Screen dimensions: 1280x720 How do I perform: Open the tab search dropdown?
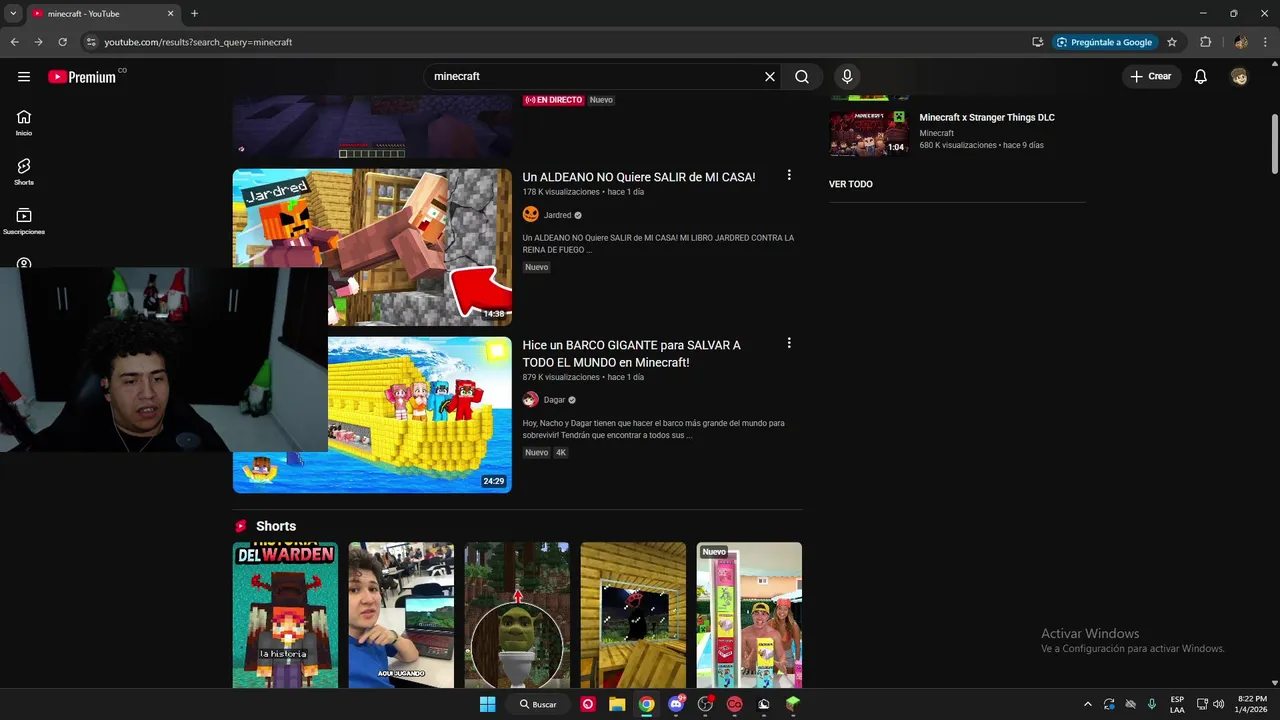pos(13,14)
